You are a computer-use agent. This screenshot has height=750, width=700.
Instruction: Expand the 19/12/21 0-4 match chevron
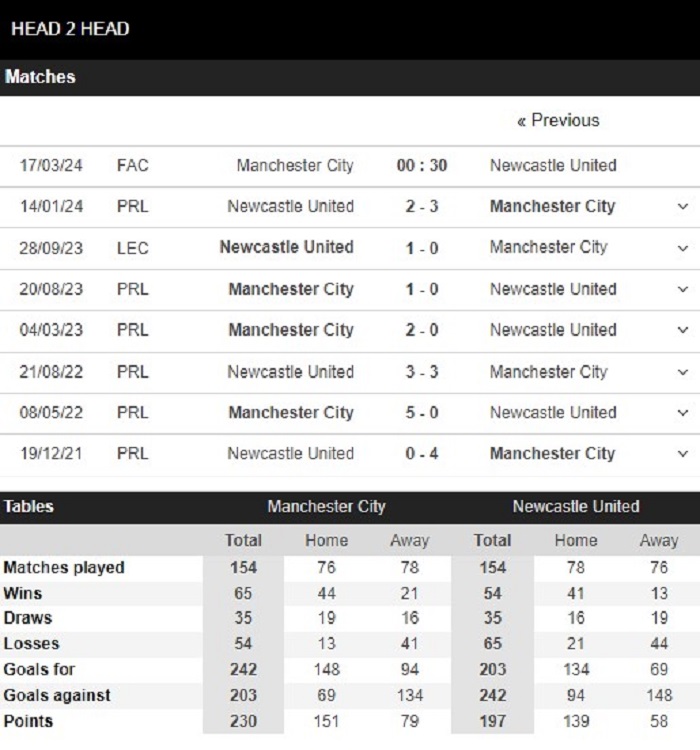(683, 453)
